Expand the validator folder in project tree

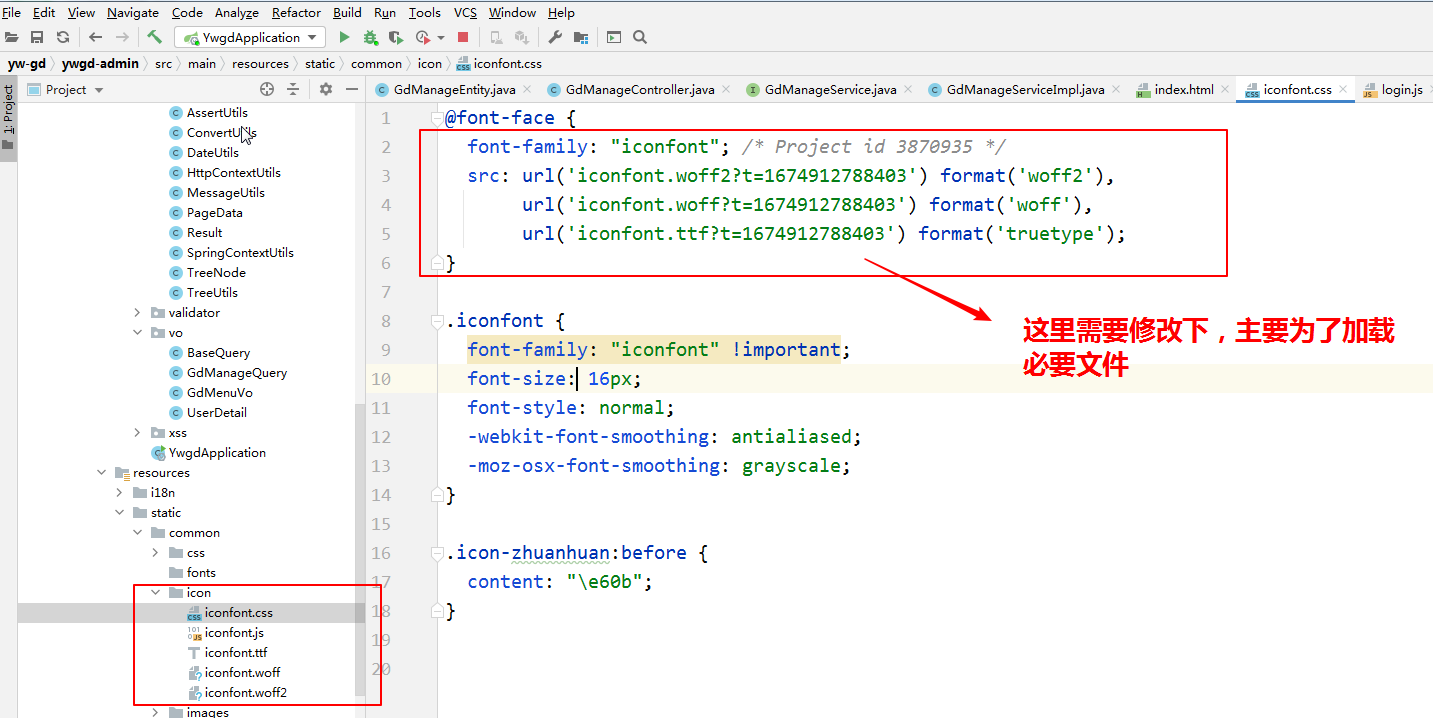click(x=137, y=313)
